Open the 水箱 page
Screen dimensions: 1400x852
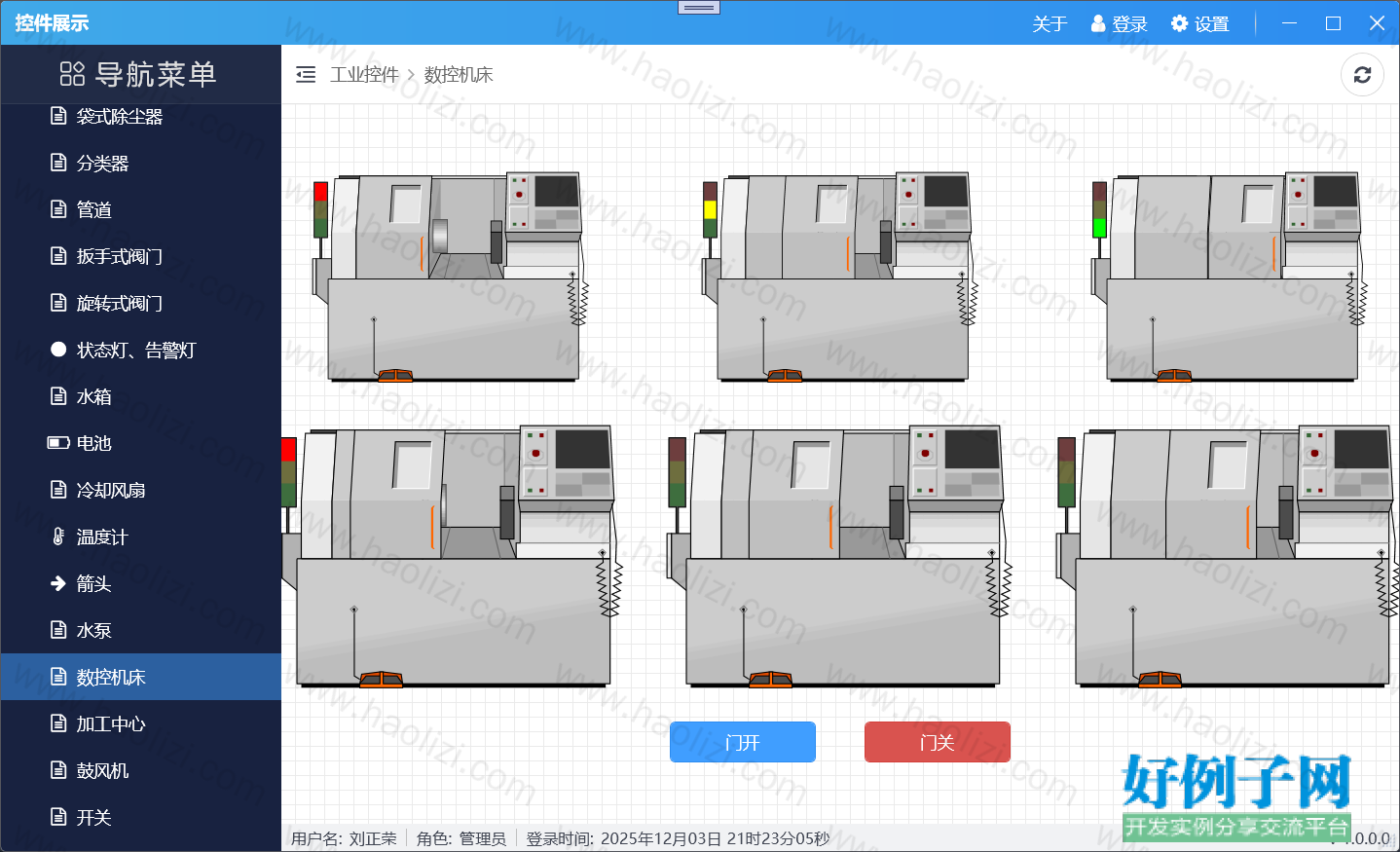click(x=141, y=396)
